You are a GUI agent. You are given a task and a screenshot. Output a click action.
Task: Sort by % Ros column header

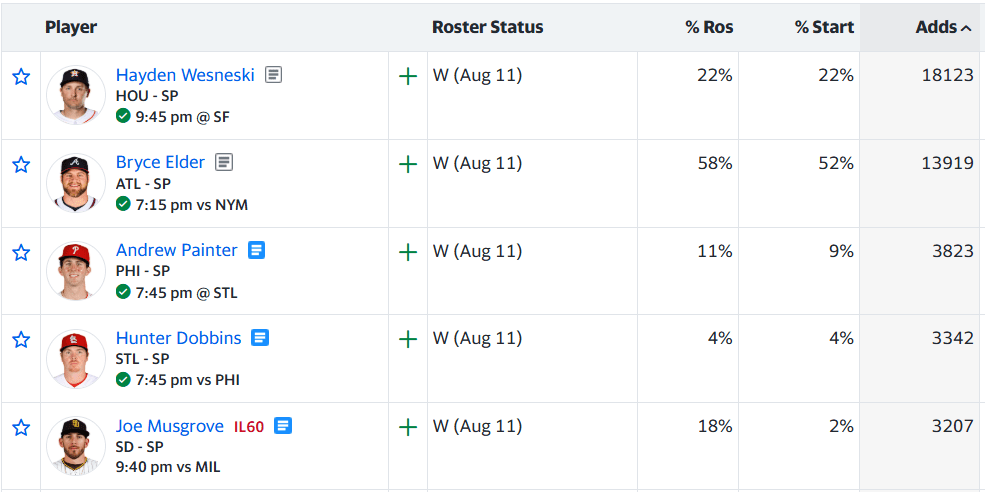709,27
